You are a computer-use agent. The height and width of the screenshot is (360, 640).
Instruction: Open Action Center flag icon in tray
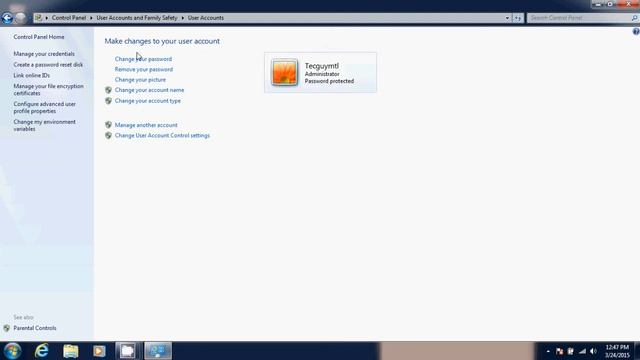560,351
